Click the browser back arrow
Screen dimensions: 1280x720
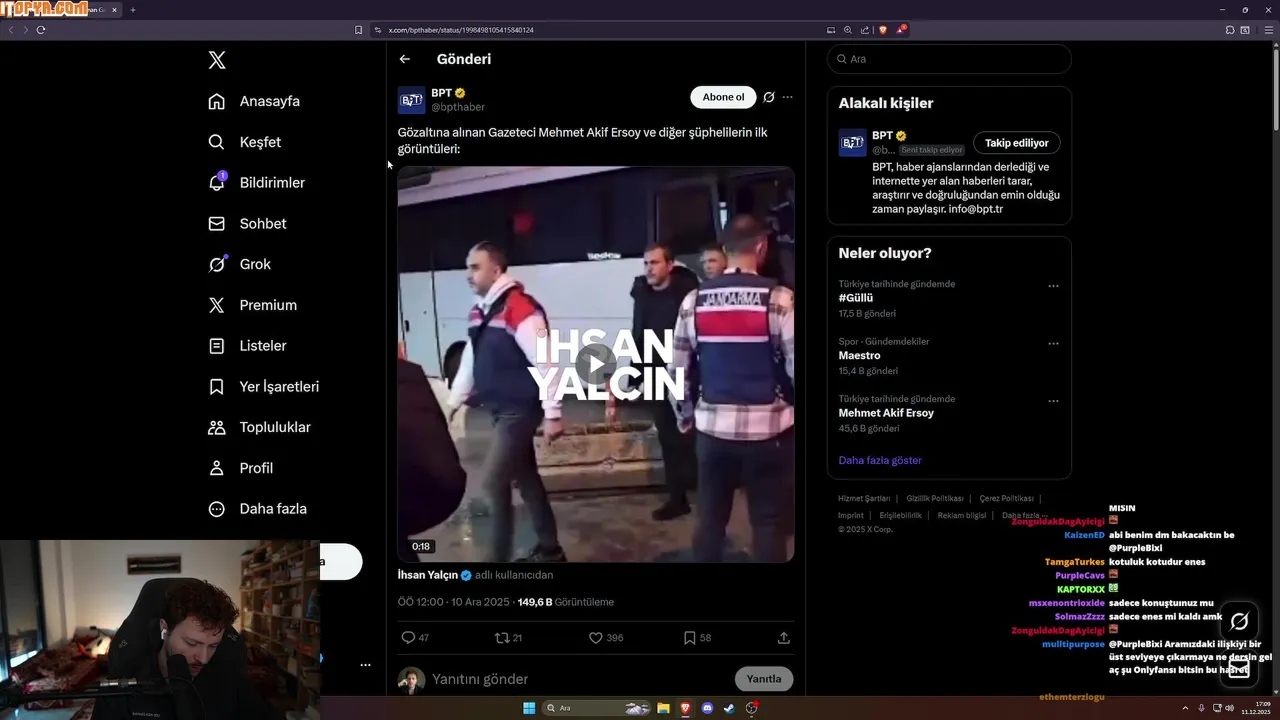(x=11, y=30)
